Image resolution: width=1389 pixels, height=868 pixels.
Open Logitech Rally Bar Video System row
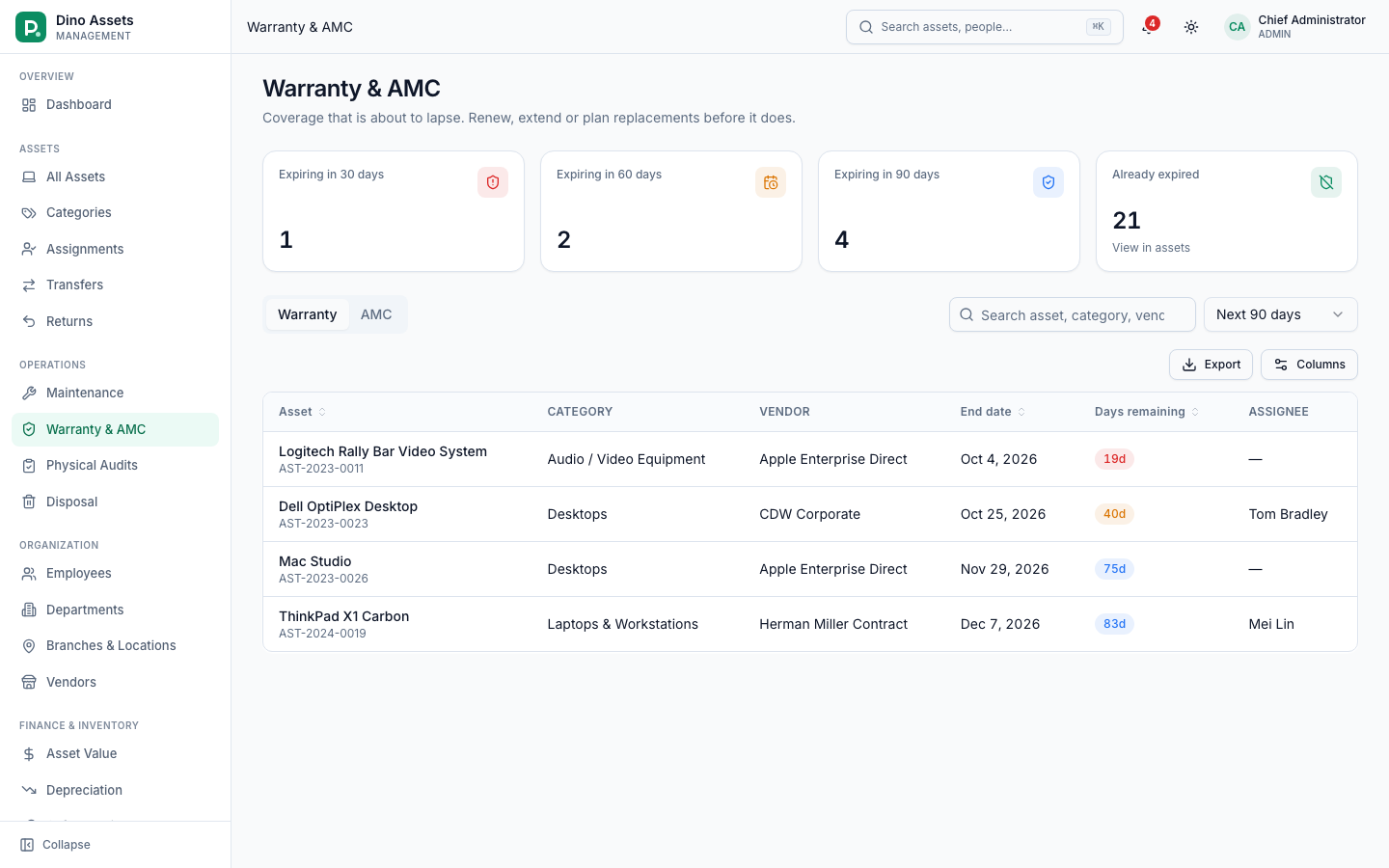point(810,459)
